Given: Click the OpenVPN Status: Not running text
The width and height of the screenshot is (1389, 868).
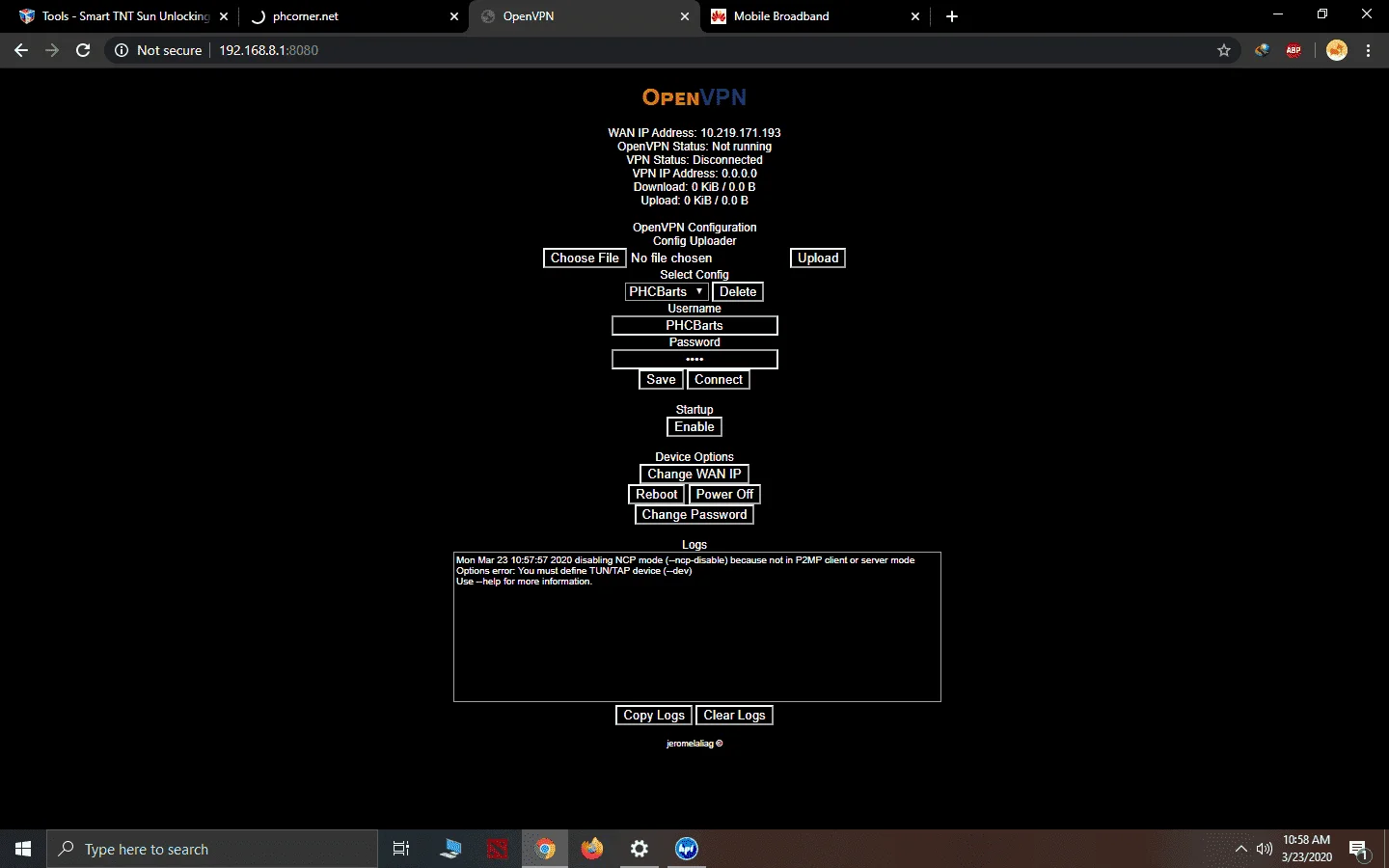Looking at the screenshot, I should [694, 147].
